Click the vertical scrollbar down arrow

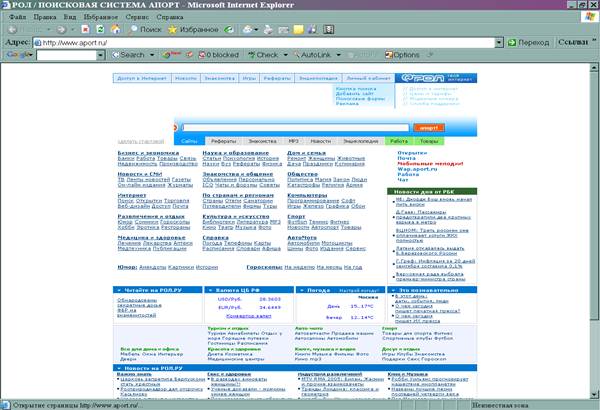pos(594,394)
